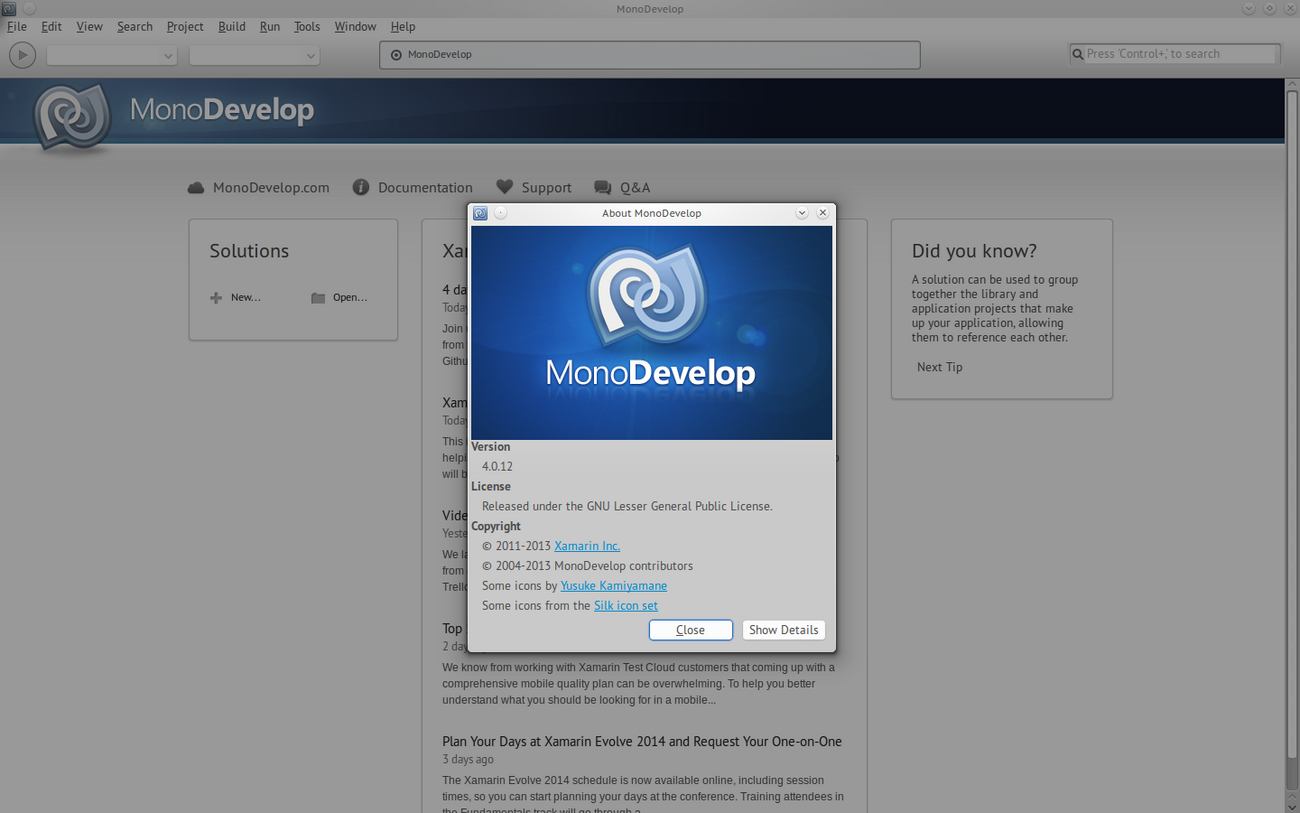Click into the Control+, search field
The image size is (1300, 813).
click(1175, 54)
